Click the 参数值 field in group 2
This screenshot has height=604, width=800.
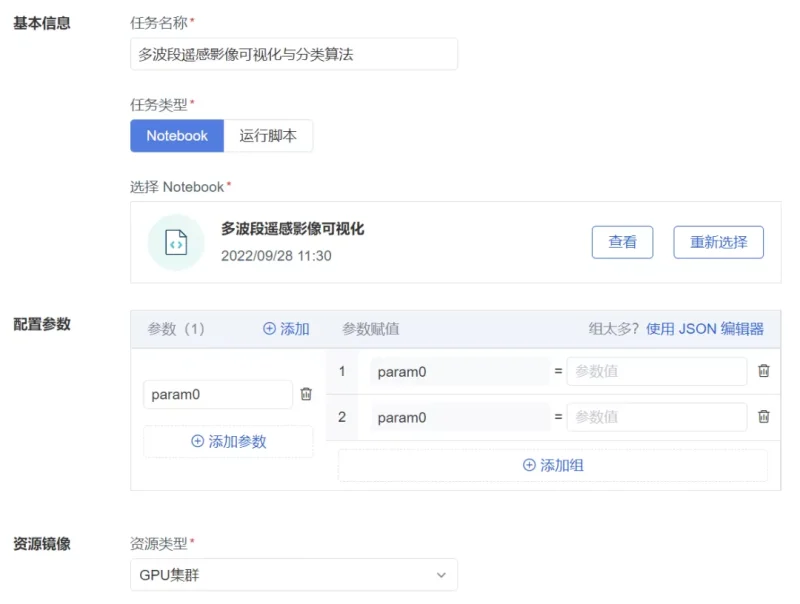click(656, 417)
